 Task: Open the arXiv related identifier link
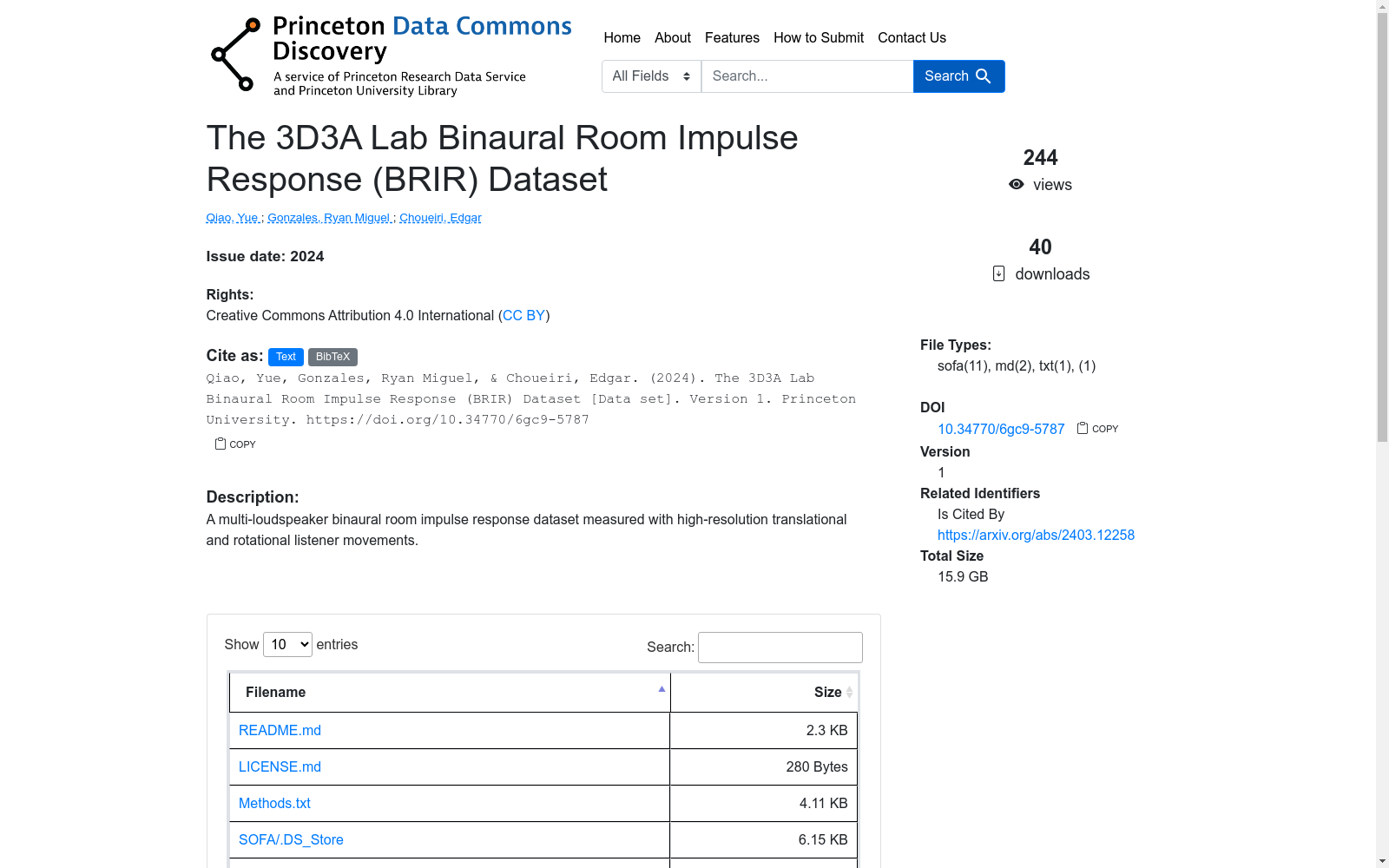(1036, 535)
